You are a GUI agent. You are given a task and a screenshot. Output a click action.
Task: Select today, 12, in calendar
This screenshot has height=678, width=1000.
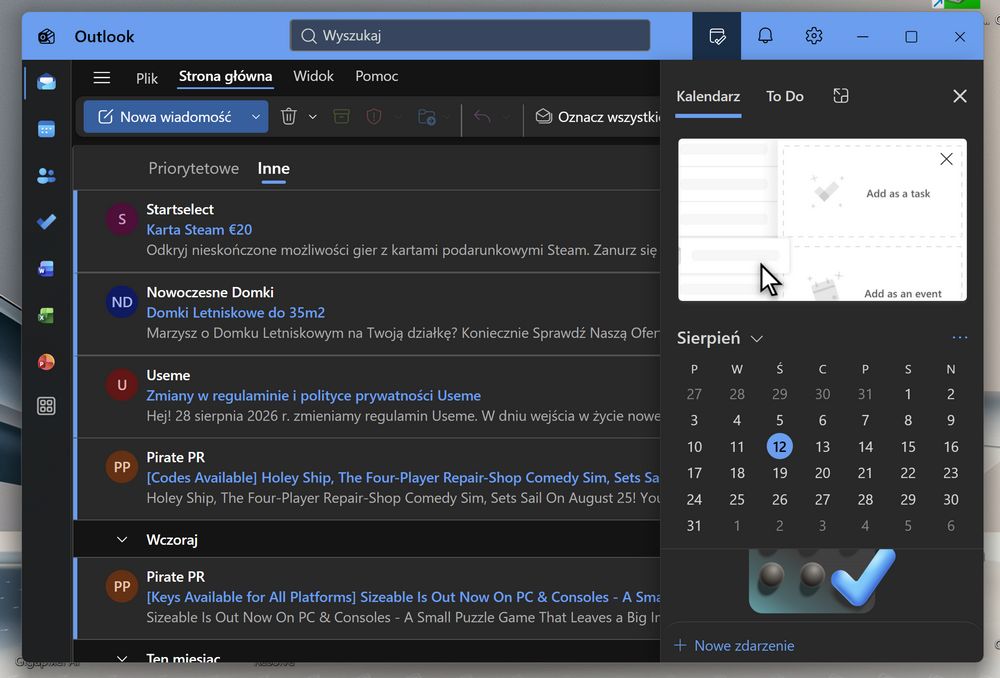pyautogui.click(x=779, y=446)
